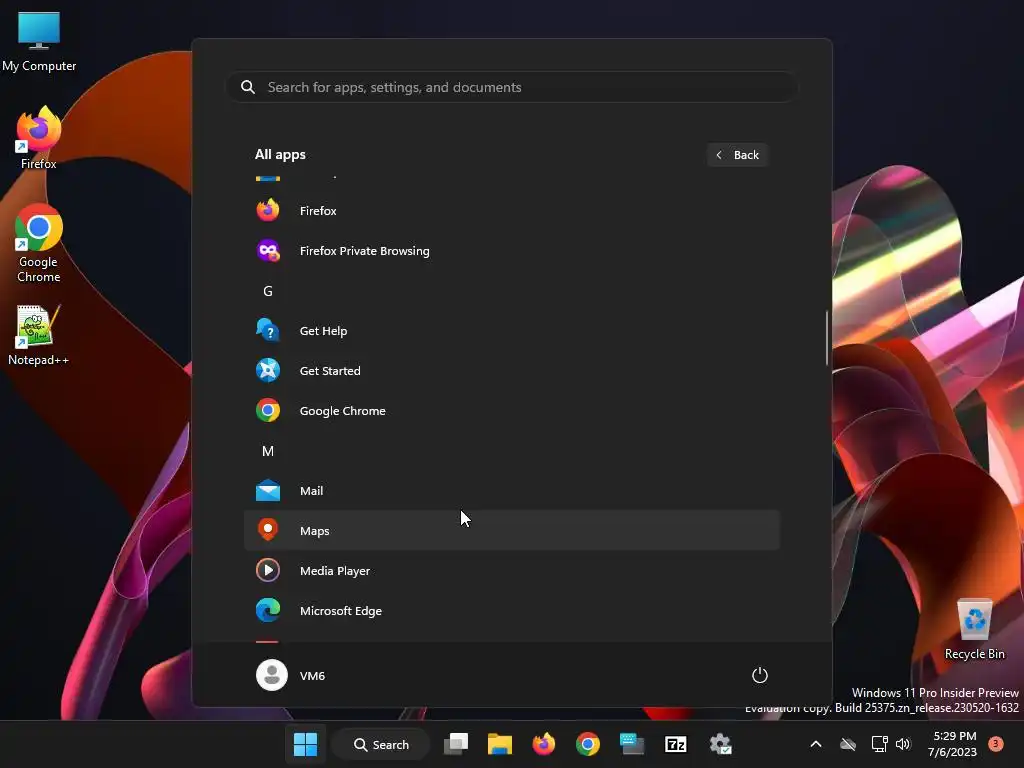Open network status in the system tray
The width and height of the screenshot is (1024, 768).
tap(879, 744)
